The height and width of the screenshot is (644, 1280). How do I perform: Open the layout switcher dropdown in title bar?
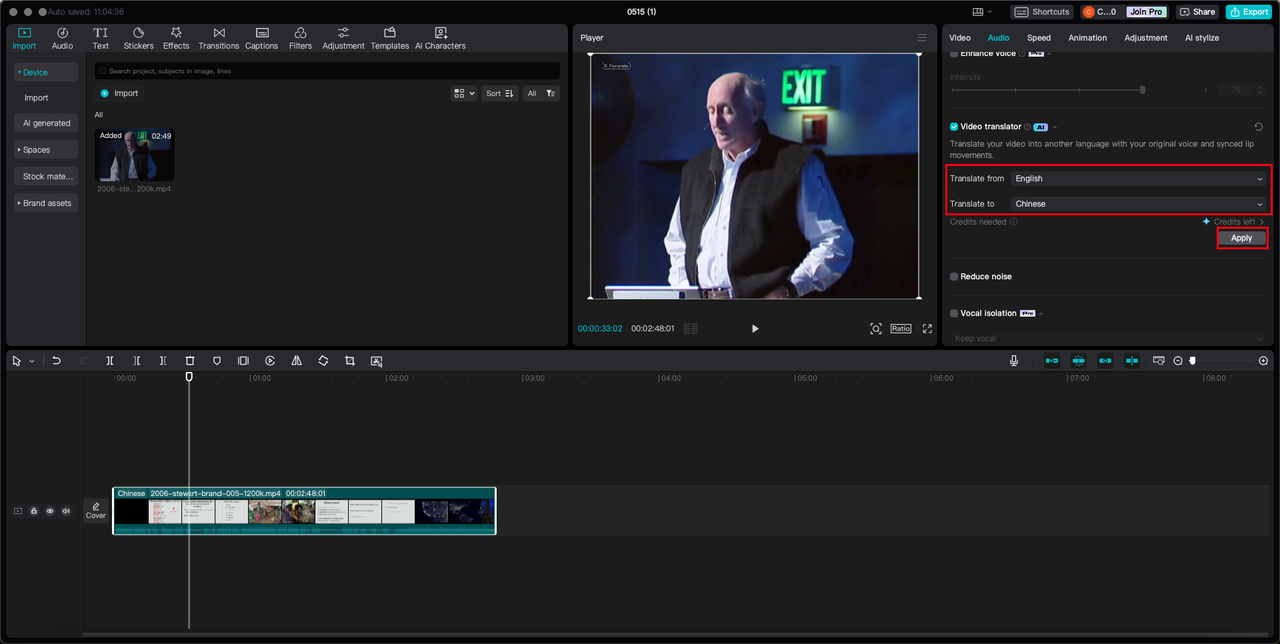click(x=981, y=12)
